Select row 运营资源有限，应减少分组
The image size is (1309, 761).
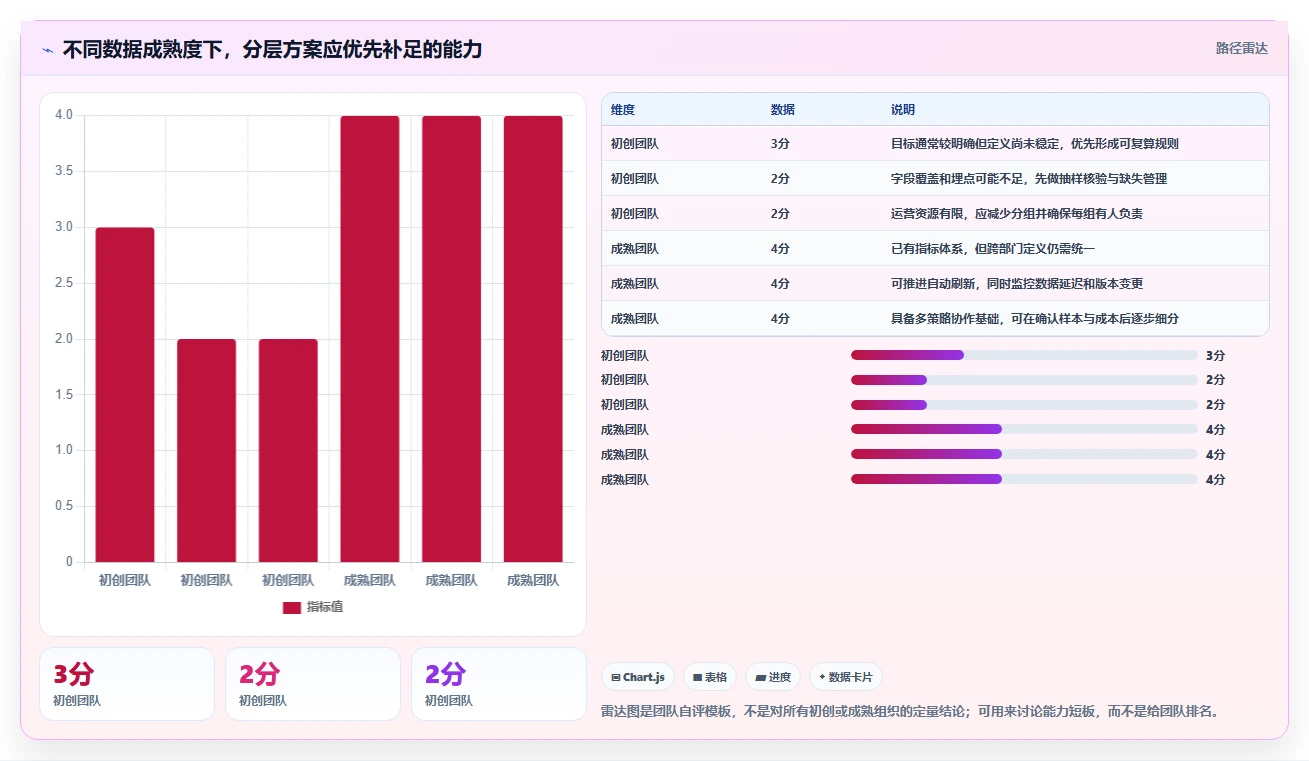tap(935, 213)
